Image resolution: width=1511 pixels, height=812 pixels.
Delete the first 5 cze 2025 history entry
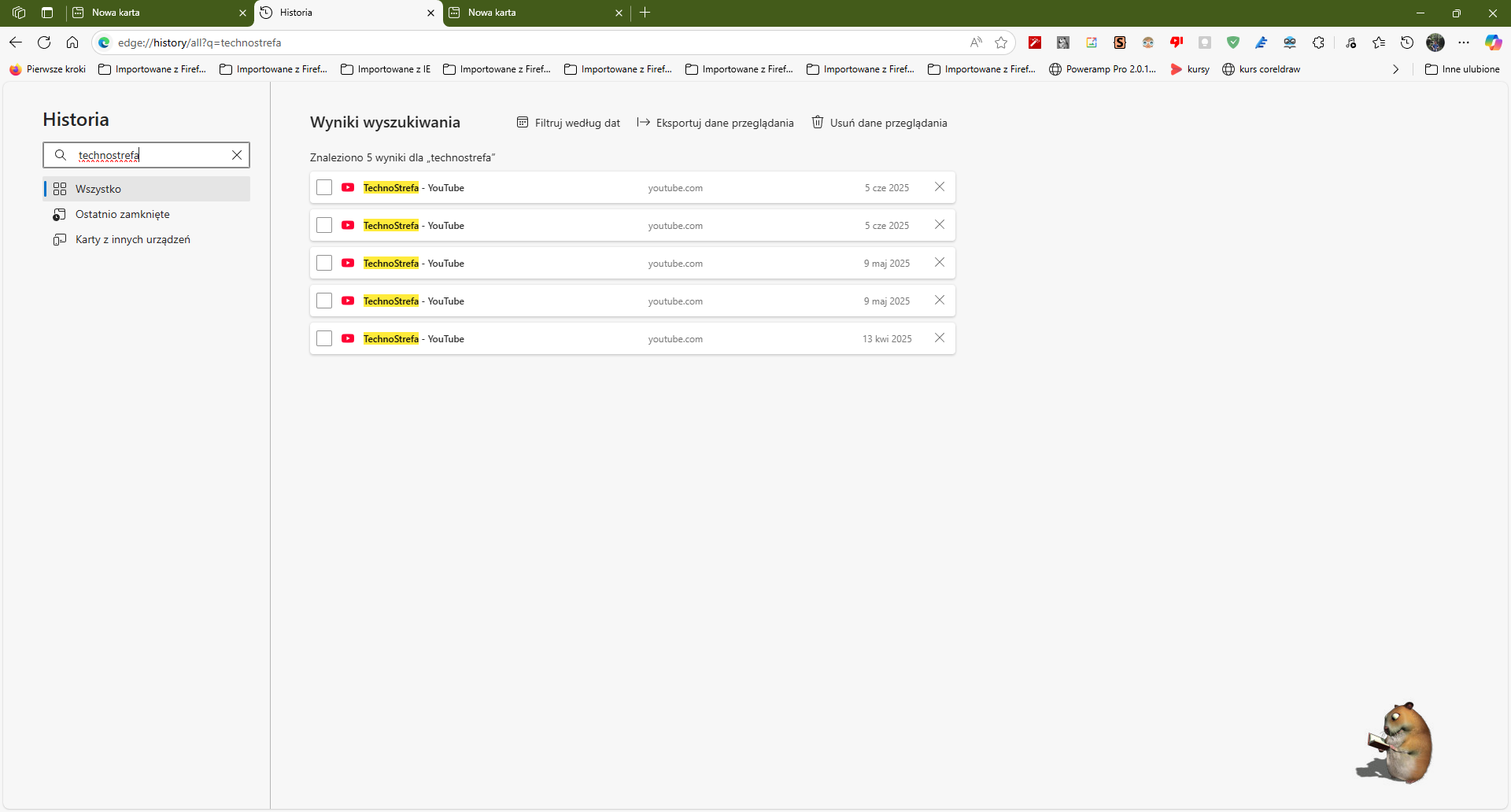[x=940, y=186]
